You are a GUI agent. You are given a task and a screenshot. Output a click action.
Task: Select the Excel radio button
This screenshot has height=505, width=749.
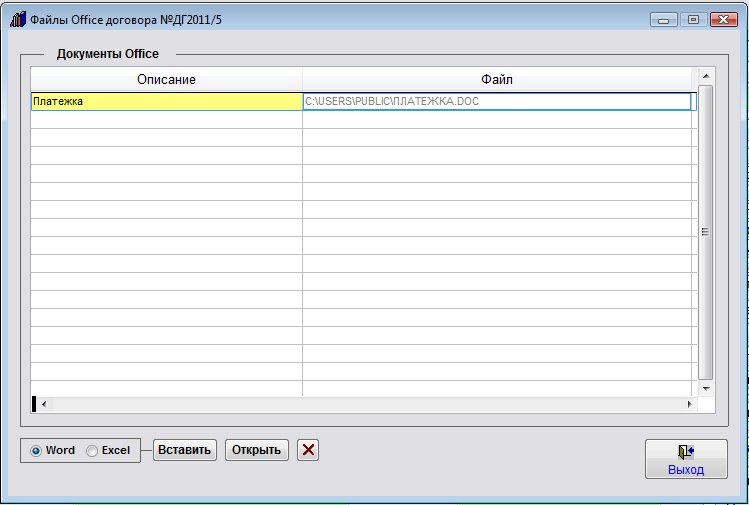point(92,451)
